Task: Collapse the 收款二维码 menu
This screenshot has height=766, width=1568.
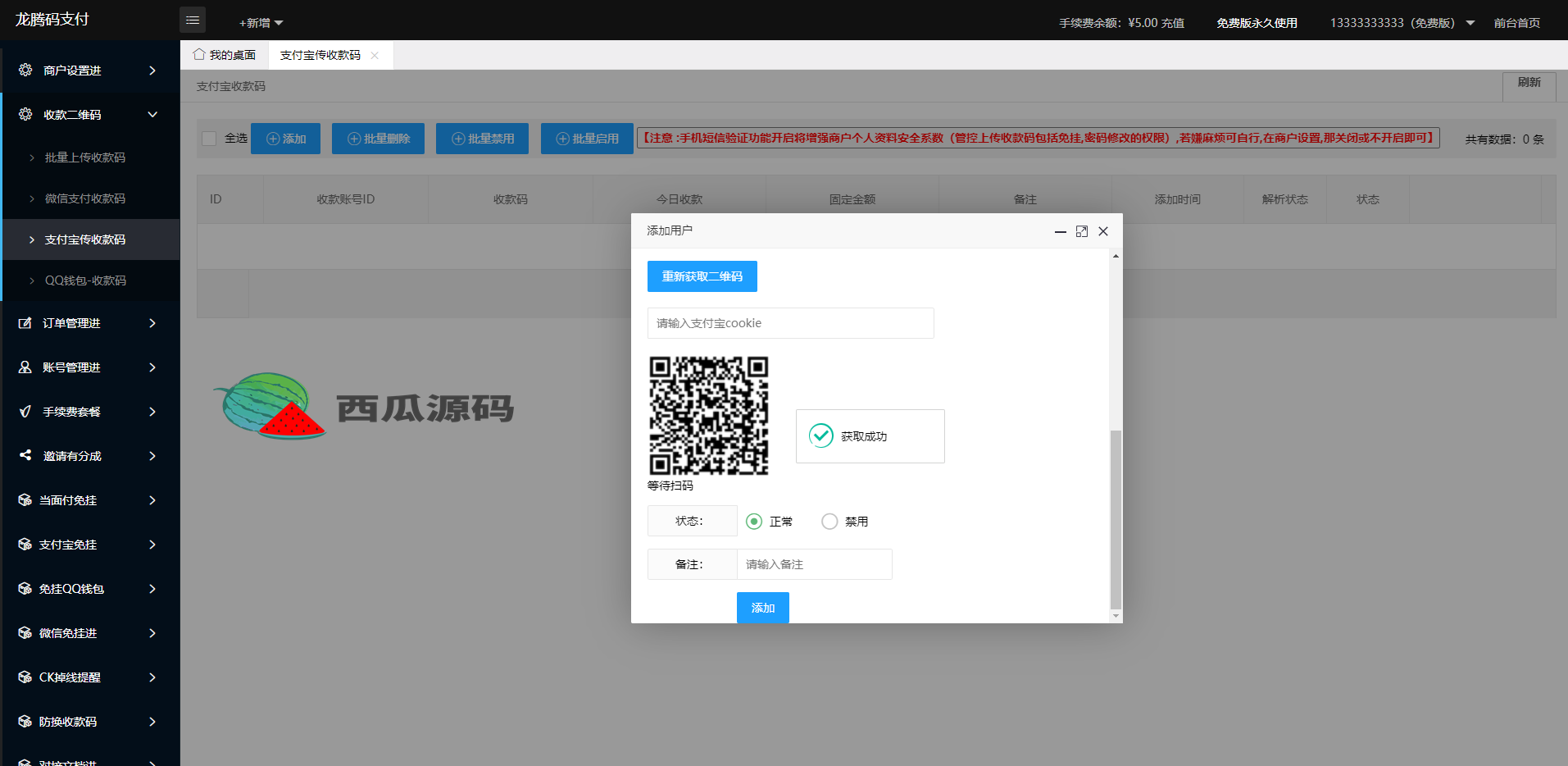Action: pyautogui.click(x=152, y=115)
